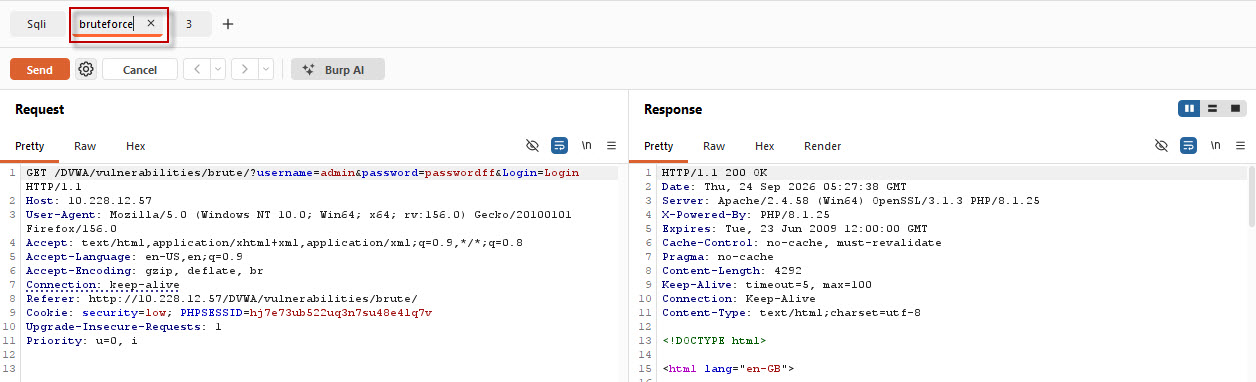
Task: Toggle hide non-printable in Request panel eye icon
Action: pos(532,145)
